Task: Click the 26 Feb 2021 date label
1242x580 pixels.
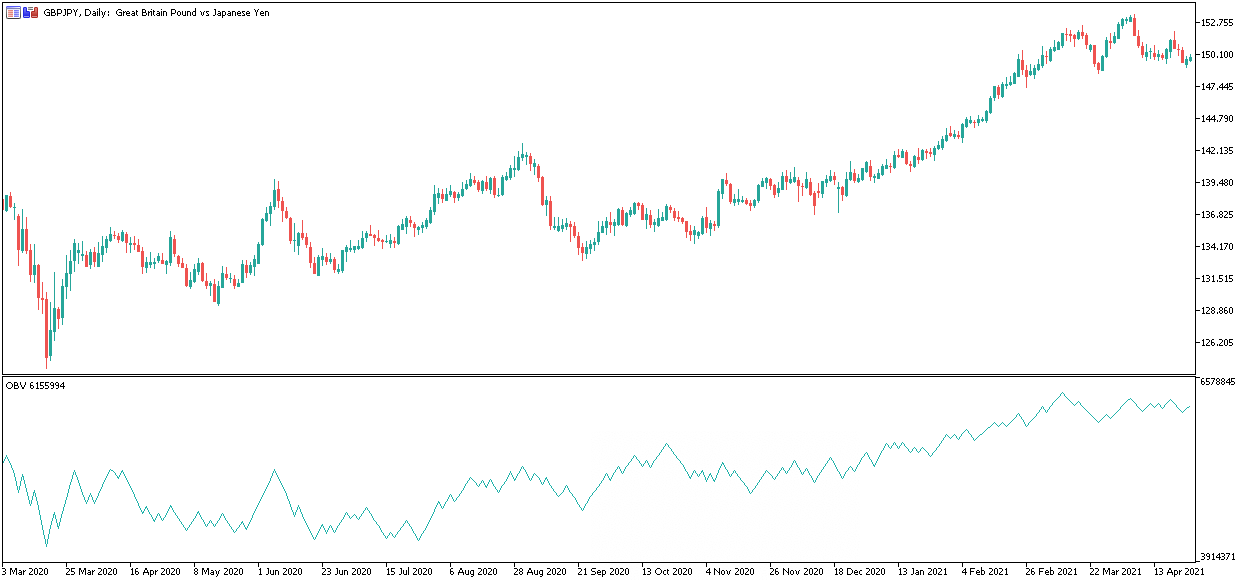Action: (x=1051, y=572)
